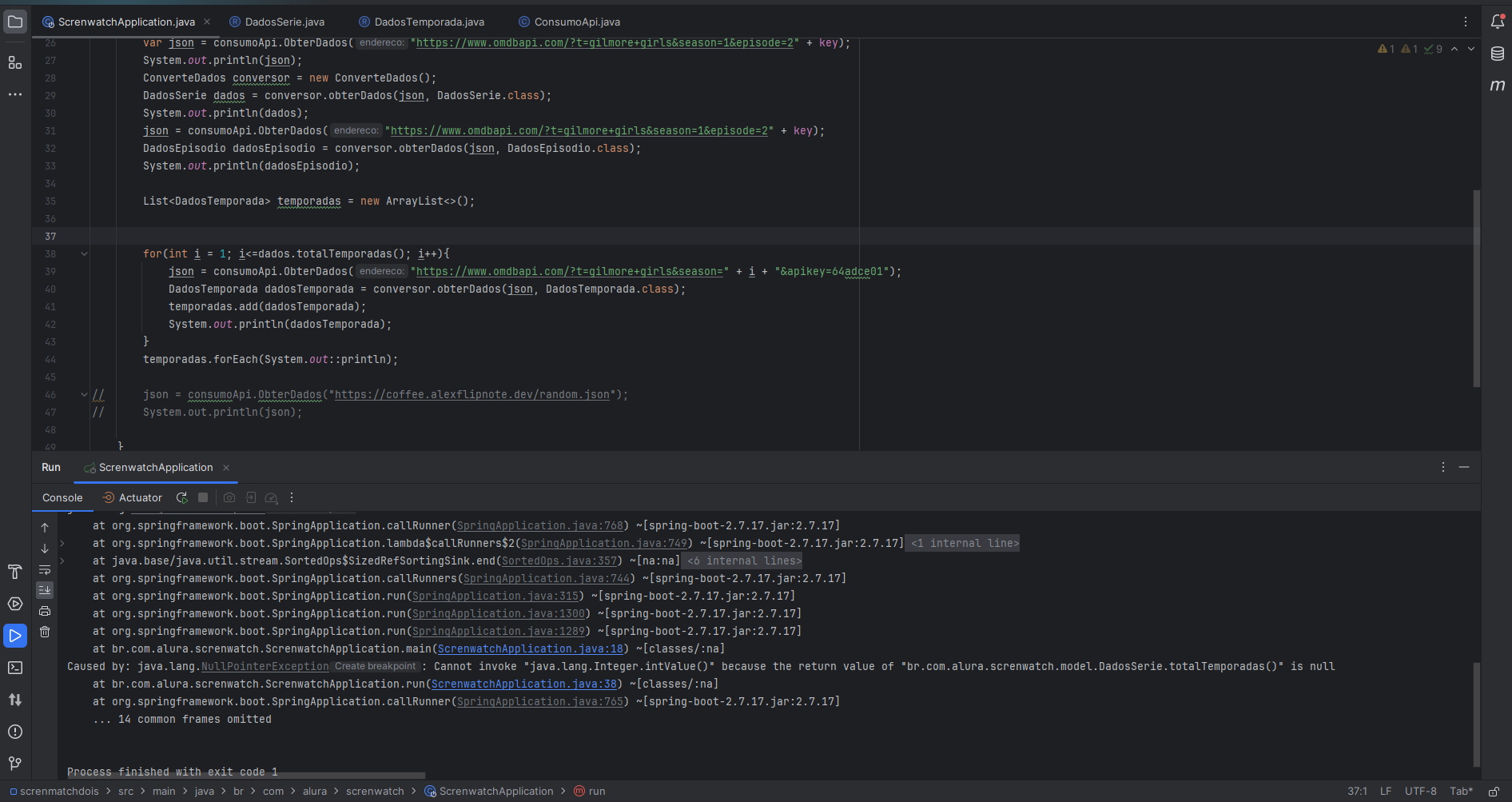Print console output icon
The width and height of the screenshot is (1512, 802).
(45, 611)
